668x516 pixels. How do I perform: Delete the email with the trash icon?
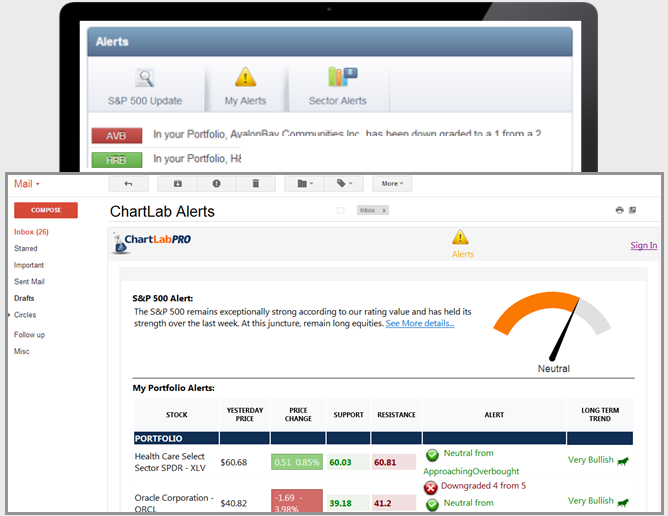click(x=256, y=184)
